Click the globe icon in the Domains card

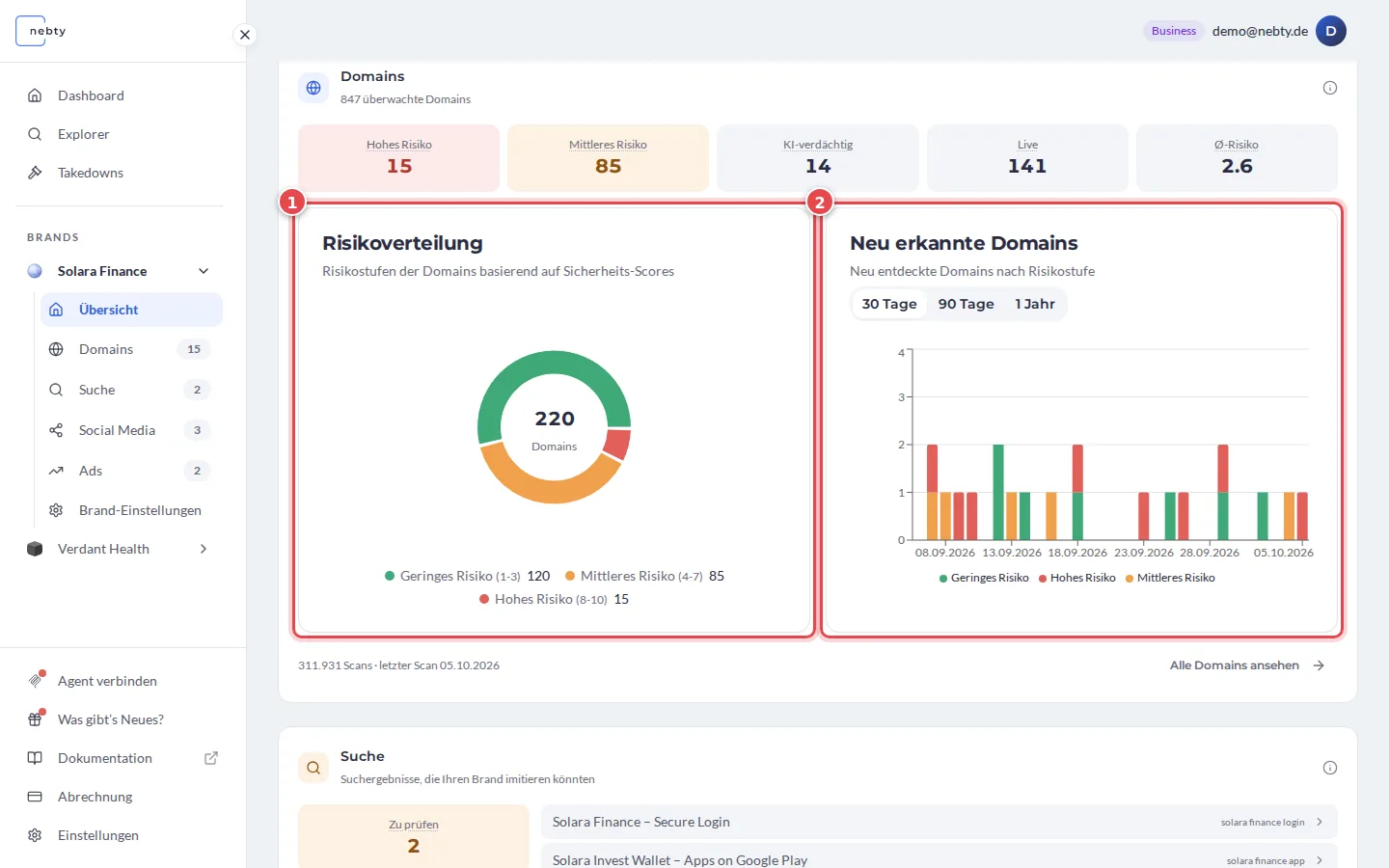tap(313, 88)
